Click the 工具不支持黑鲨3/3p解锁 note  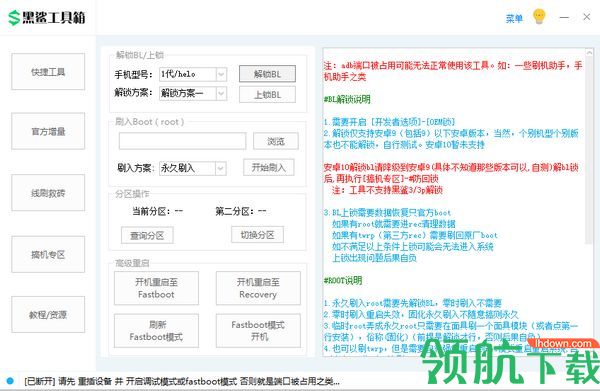point(387,190)
